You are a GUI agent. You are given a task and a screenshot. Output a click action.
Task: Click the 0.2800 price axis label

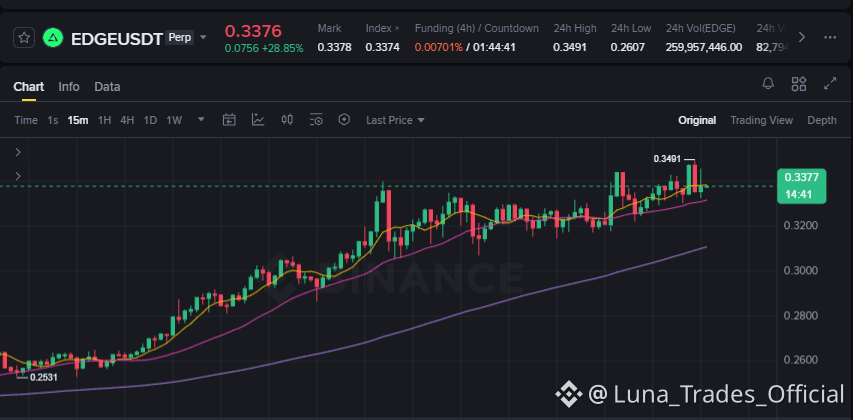799,316
